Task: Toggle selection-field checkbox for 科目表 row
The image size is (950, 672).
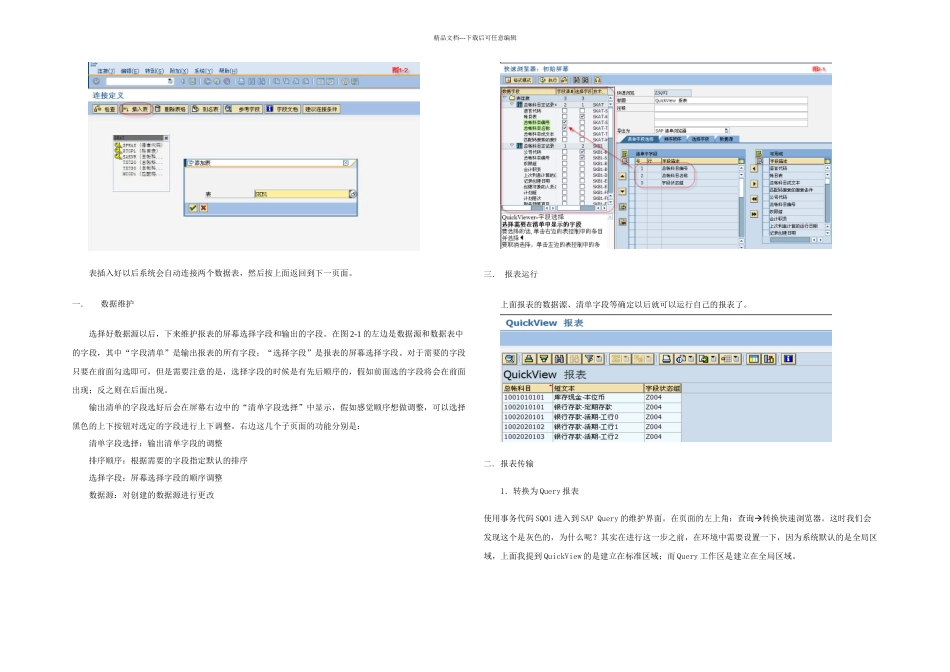Action: 582,116
